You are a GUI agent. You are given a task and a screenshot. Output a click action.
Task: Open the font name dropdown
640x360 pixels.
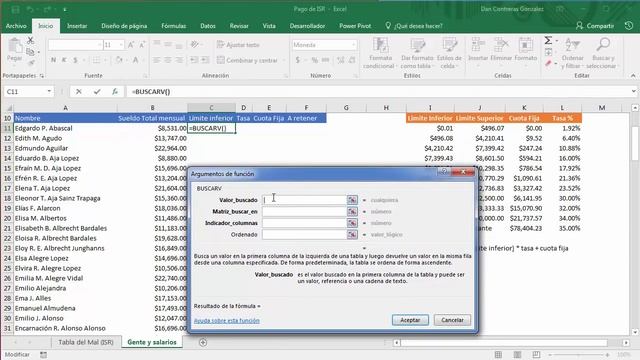(x=100, y=44)
